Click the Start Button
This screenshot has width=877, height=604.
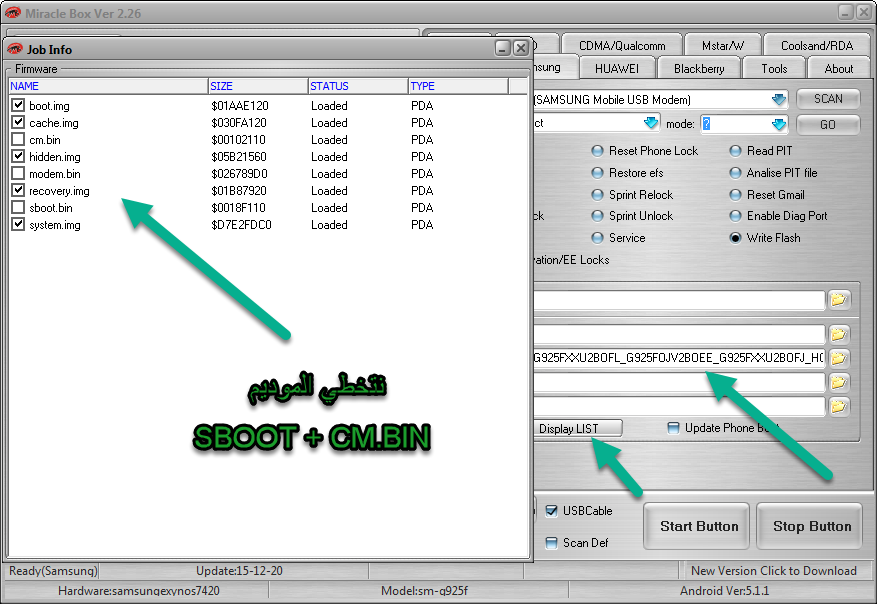pyautogui.click(x=696, y=526)
